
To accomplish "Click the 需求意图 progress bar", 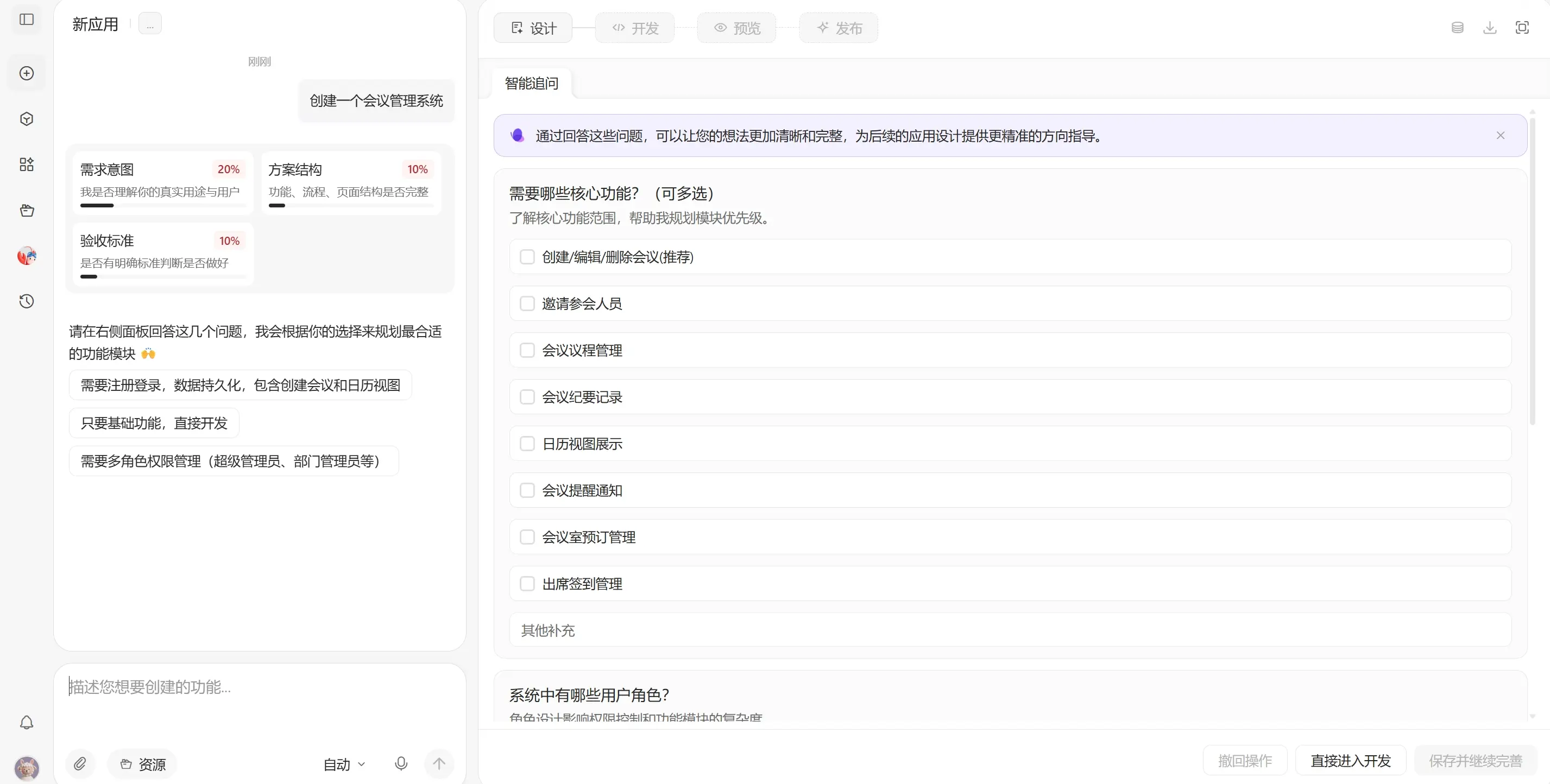I will tap(163, 206).
